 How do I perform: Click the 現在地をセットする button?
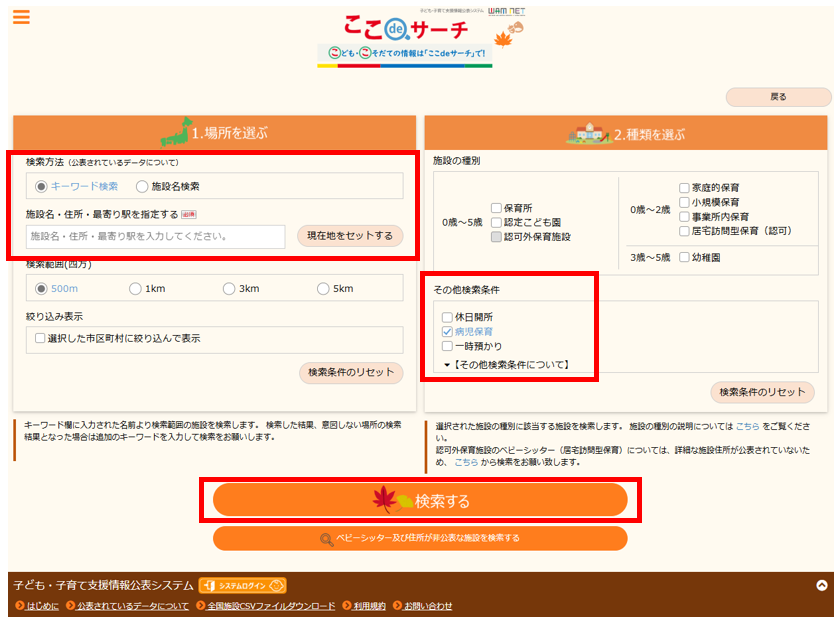[x=350, y=236]
